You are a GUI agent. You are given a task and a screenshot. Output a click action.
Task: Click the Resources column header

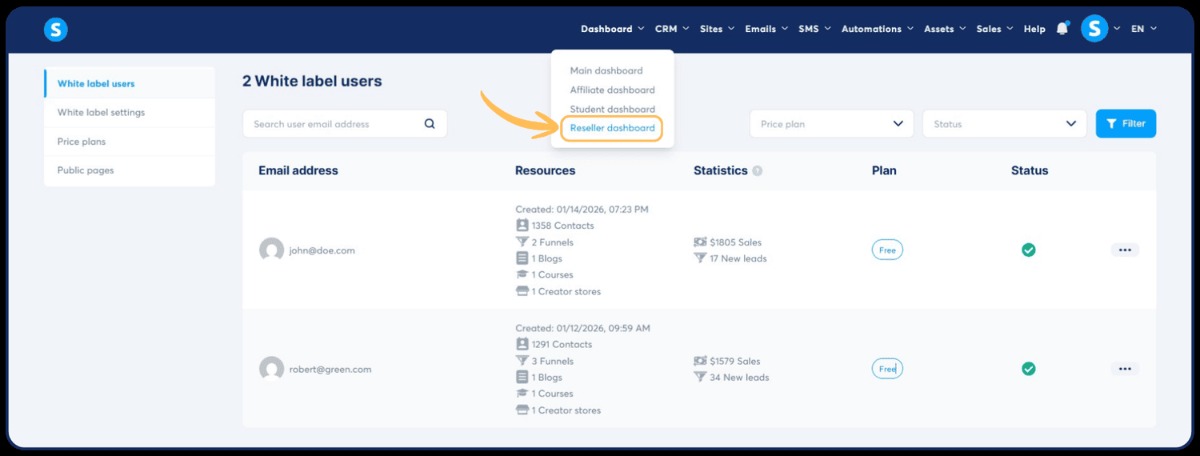[545, 171]
